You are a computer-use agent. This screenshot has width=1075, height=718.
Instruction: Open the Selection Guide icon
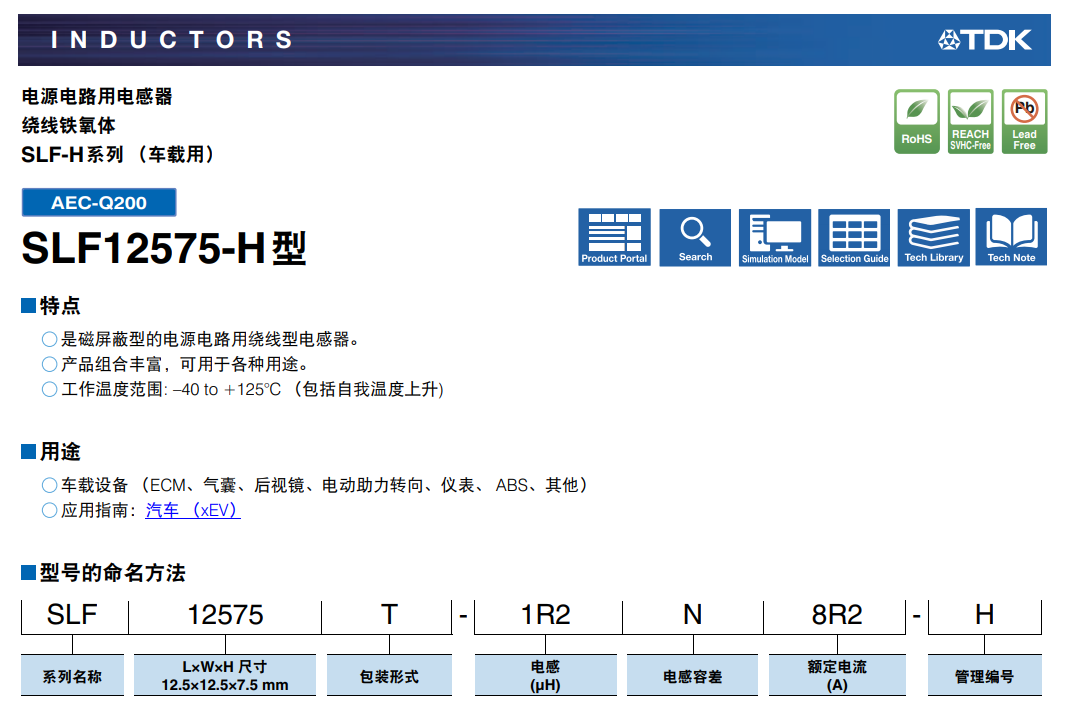pyautogui.click(x=854, y=237)
